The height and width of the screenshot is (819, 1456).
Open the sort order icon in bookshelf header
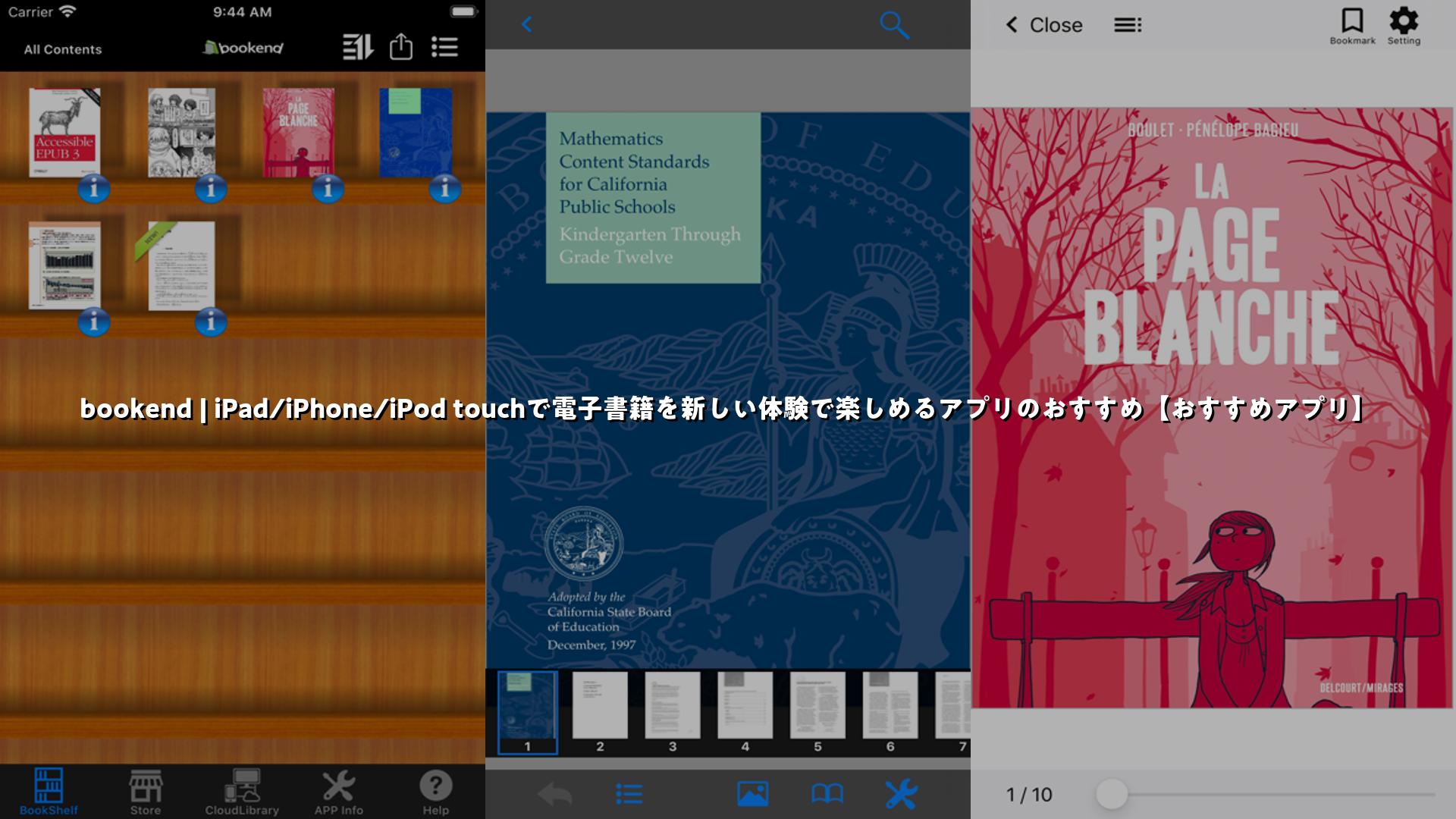pyautogui.click(x=358, y=47)
